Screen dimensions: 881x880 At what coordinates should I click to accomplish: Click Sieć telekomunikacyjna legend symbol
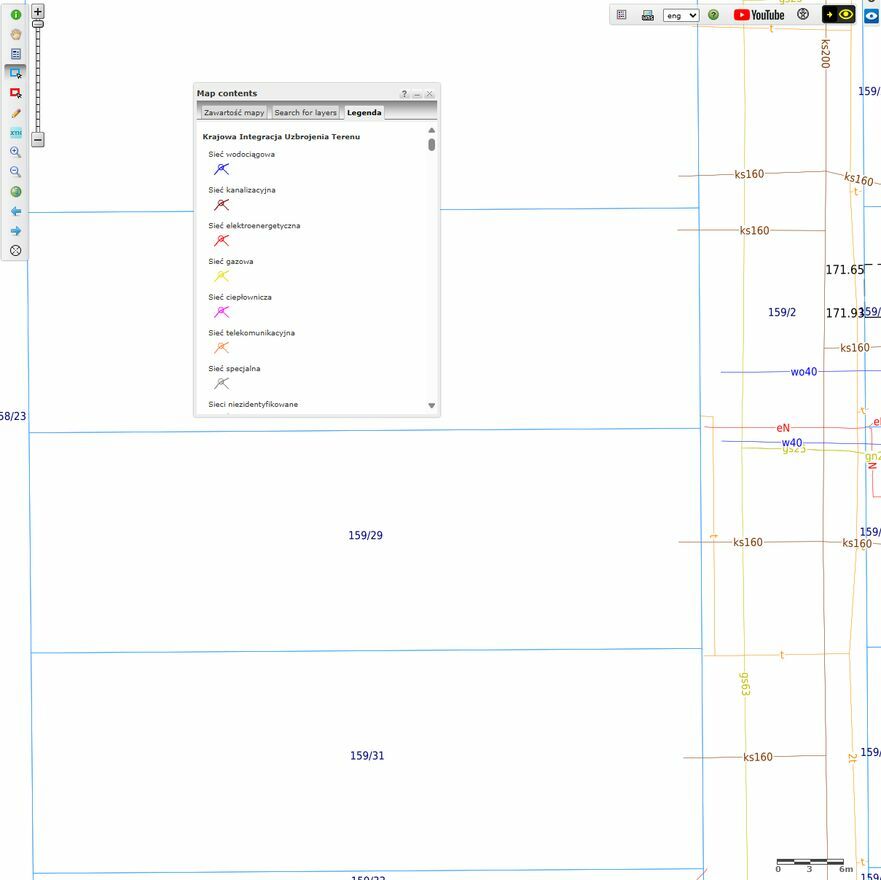[221, 347]
